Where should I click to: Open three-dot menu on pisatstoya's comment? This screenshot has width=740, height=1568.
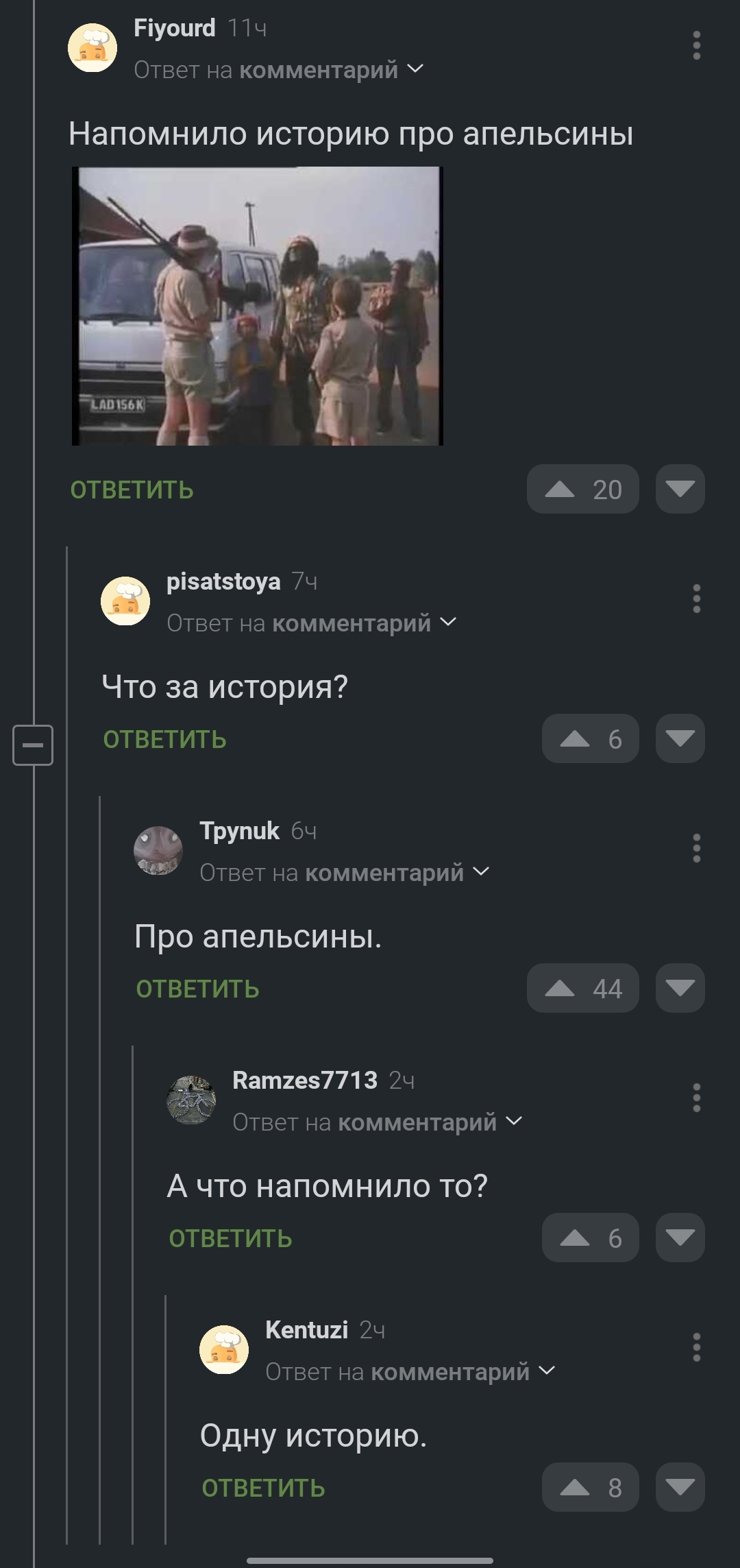[x=696, y=599]
